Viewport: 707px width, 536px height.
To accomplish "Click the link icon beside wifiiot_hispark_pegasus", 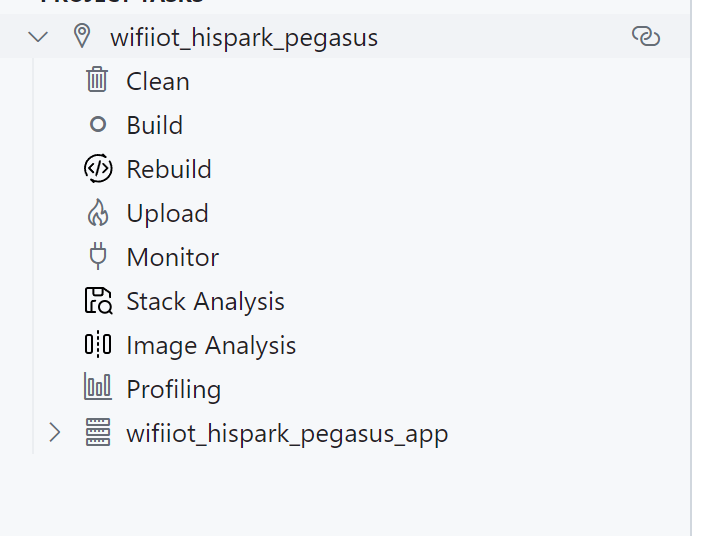I will (646, 36).
